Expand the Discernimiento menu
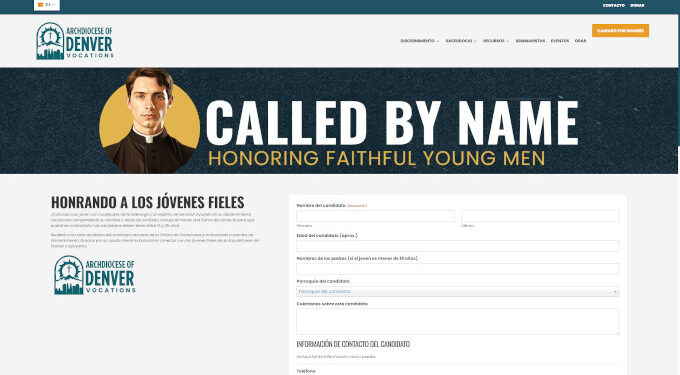 pyautogui.click(x=419, y=41)
